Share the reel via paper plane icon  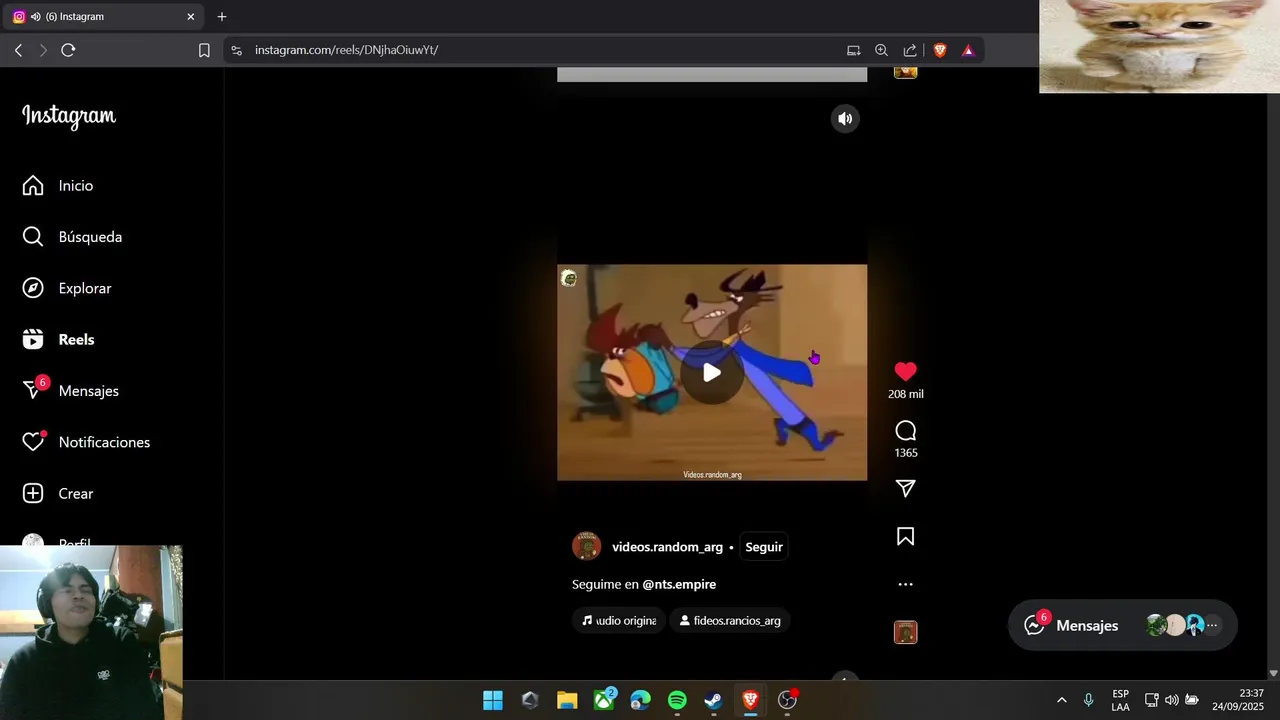[x=905, y=488]
